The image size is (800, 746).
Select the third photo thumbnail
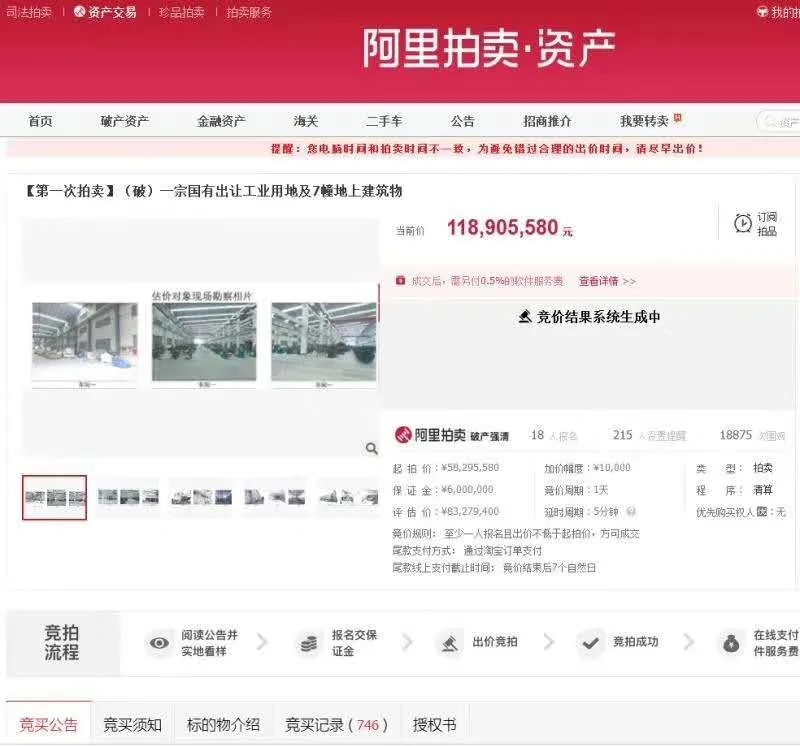202,497
